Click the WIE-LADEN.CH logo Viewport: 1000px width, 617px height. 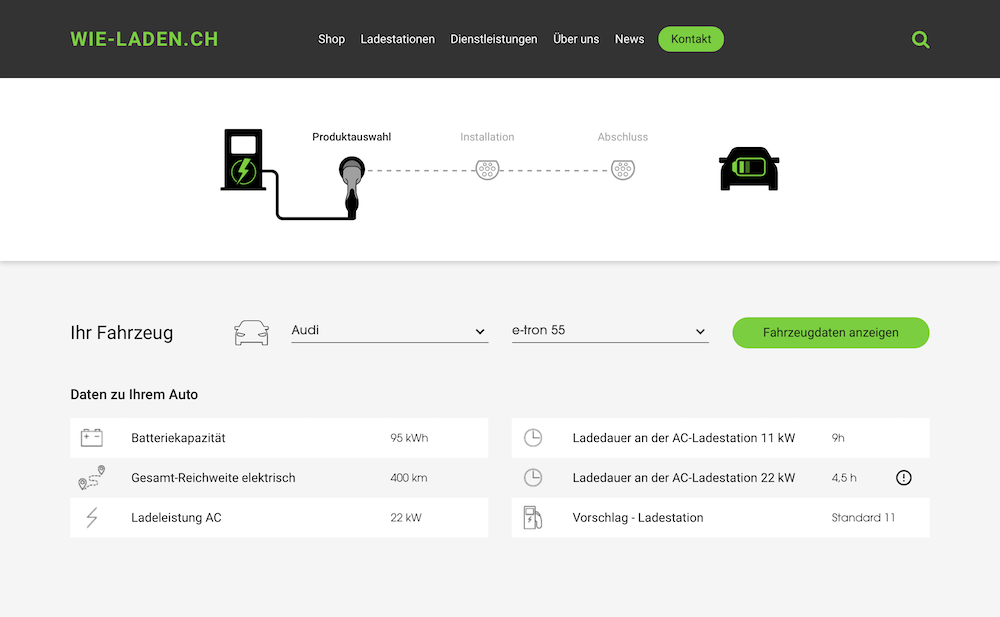tap(144, 39)
